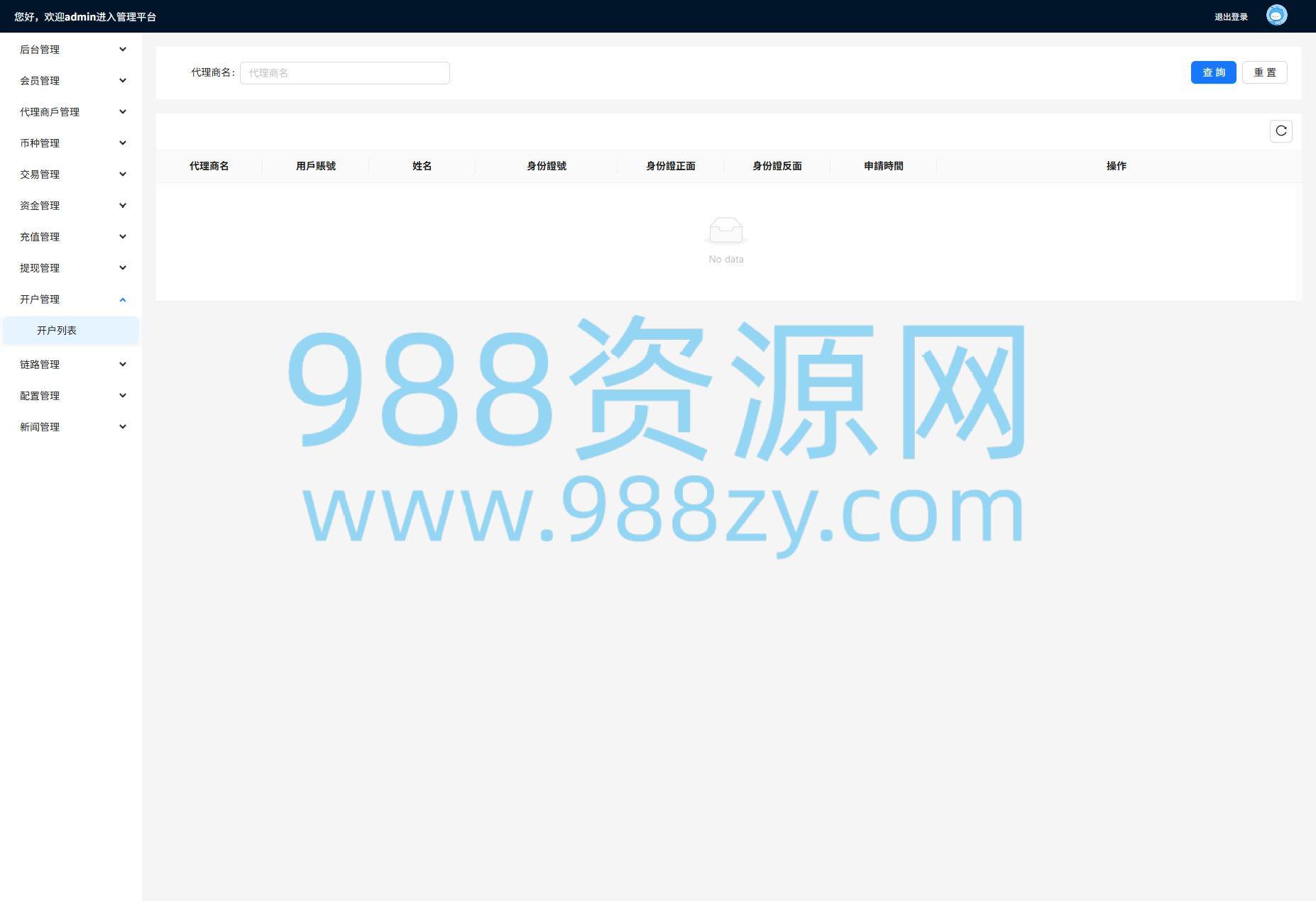Screen dimensions: 1316x901
Task: Expand the 后台管理 menu
Action: 71,50
